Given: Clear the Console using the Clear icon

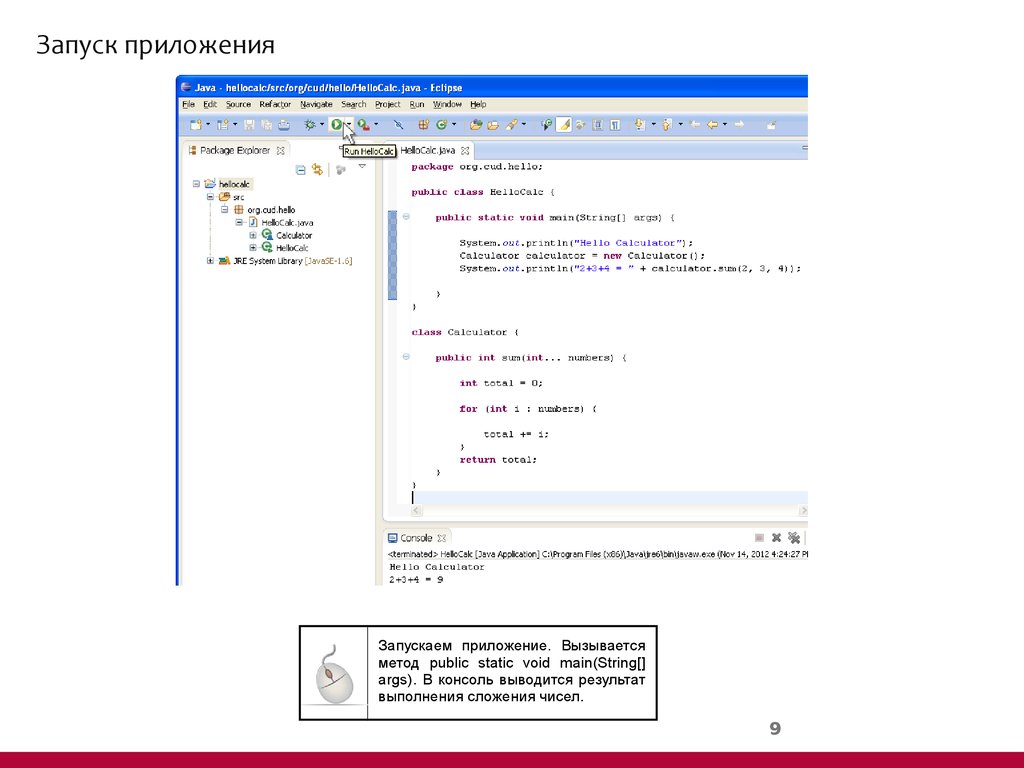Looking at the screenshot, I should pyautogui.click(x=758, y=537).
